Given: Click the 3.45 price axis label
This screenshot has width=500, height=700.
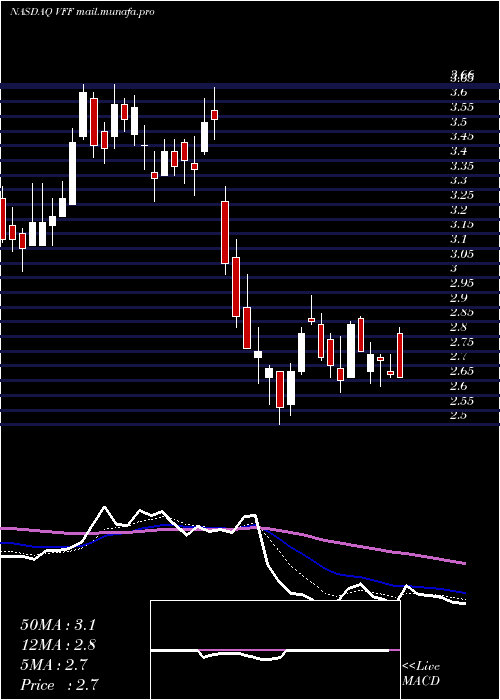Looking at the screenshot, I should point(462,137).
